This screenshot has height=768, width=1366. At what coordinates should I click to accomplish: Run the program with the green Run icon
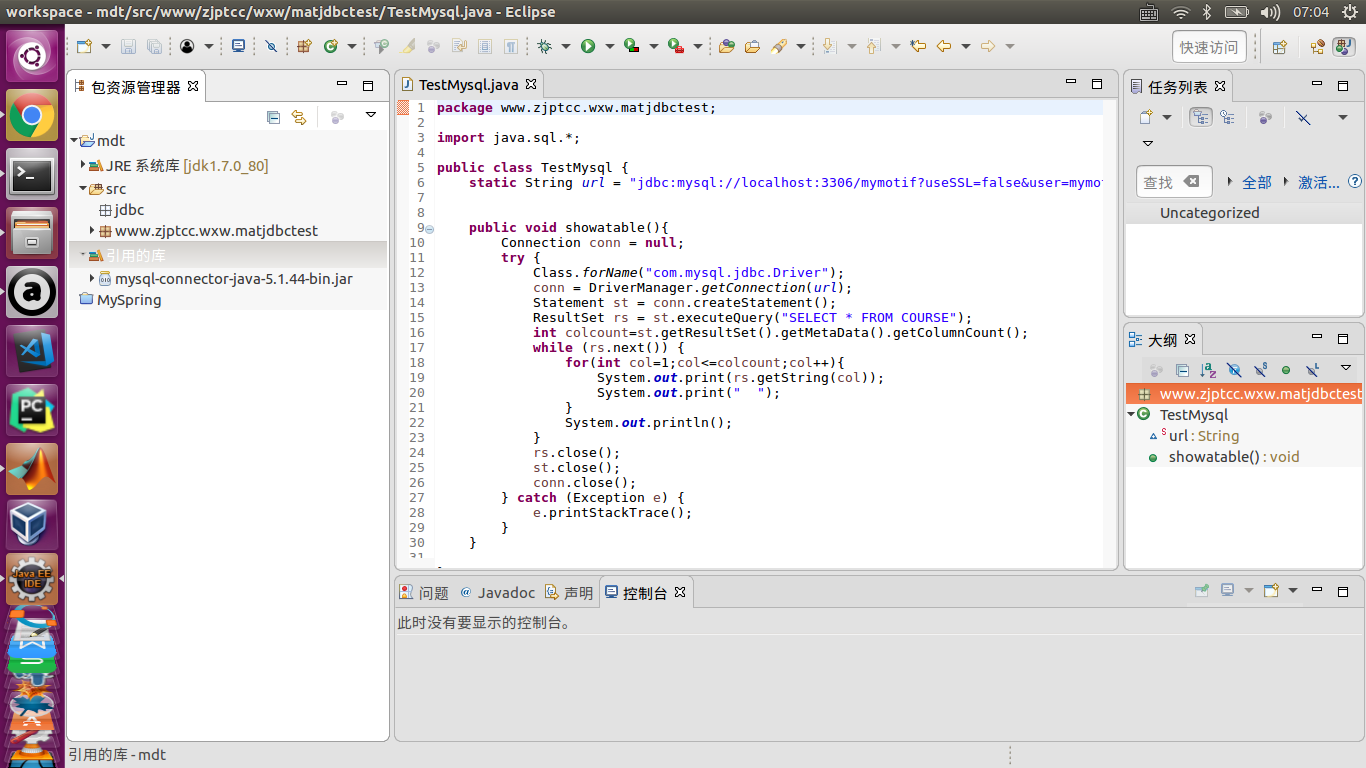pos(588,46)
